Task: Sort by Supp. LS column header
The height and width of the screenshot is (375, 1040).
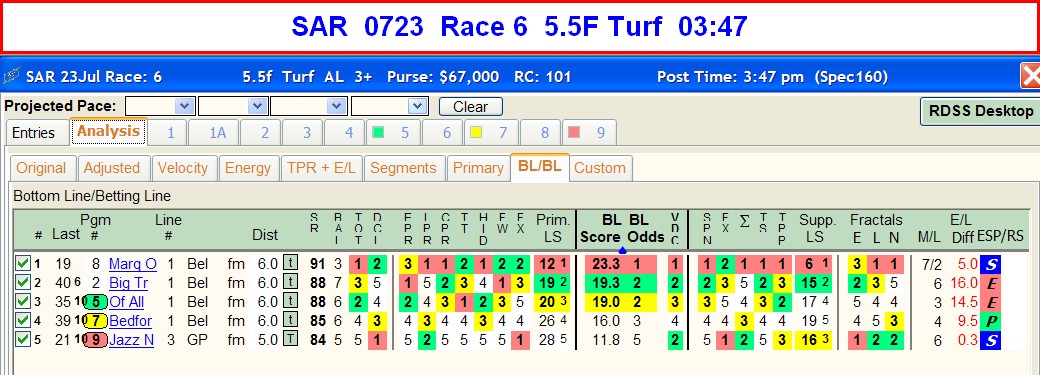Action: pyautogui.click(x=817, y=228)
